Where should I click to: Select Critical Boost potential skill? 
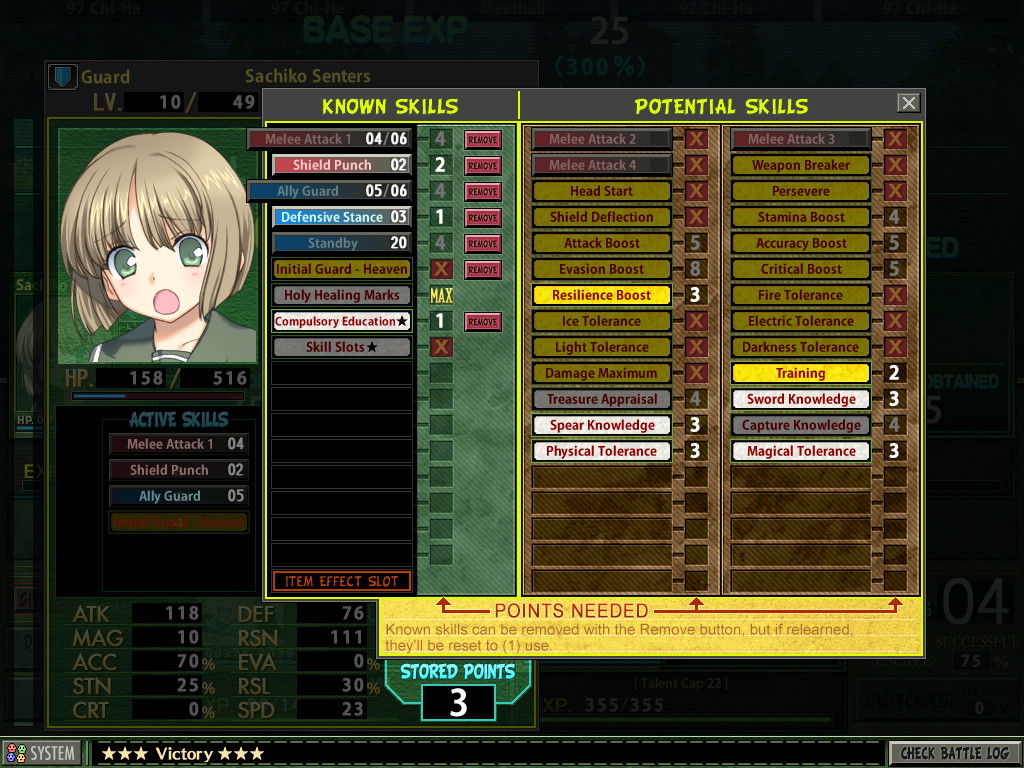pos(801,269)
